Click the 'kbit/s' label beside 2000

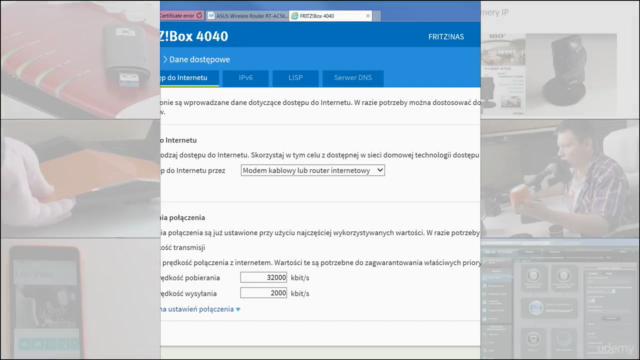300,293
